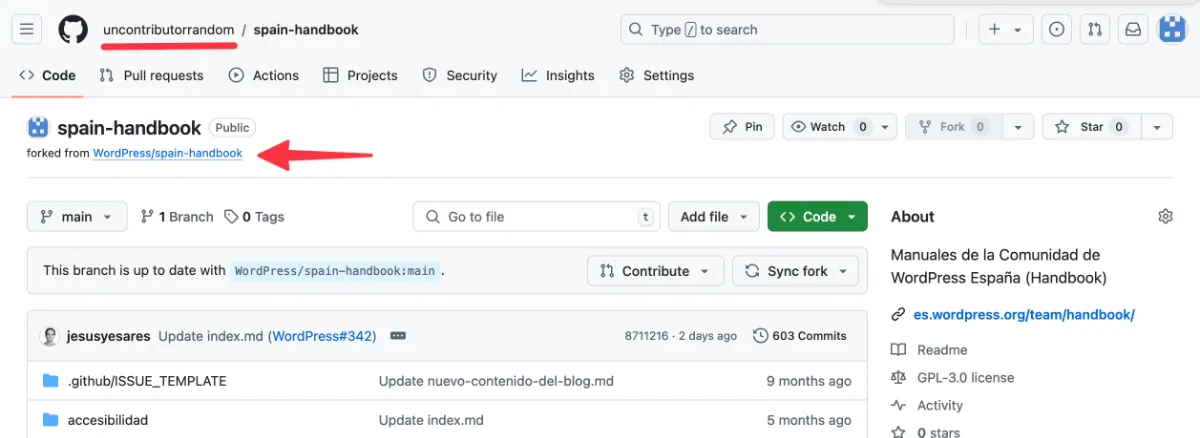Viewport: 1200px width, 438px height.
Task: Open the notifications inbox icon
Action: [1133, 30]
